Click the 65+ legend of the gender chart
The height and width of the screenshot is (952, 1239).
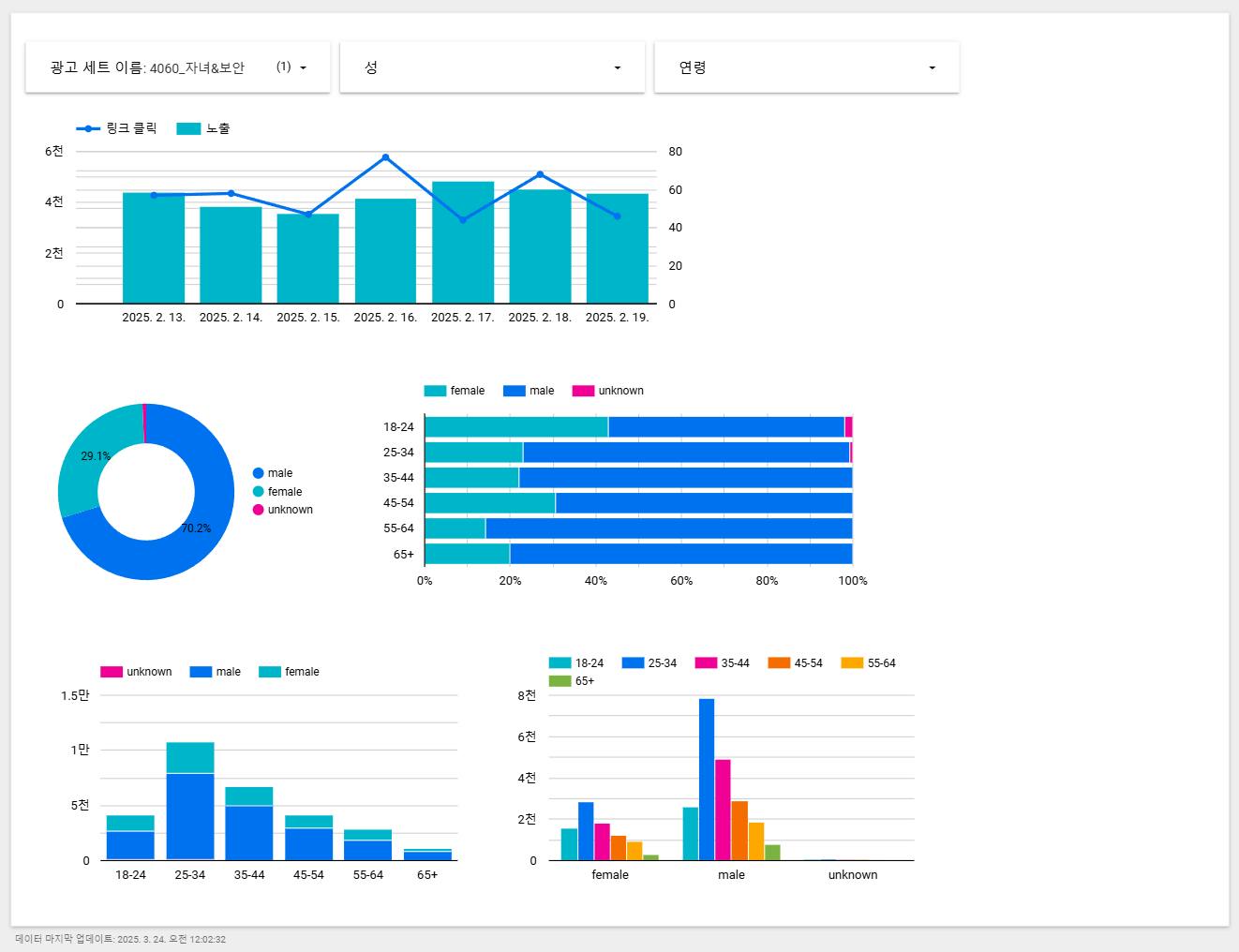point(572,681)
